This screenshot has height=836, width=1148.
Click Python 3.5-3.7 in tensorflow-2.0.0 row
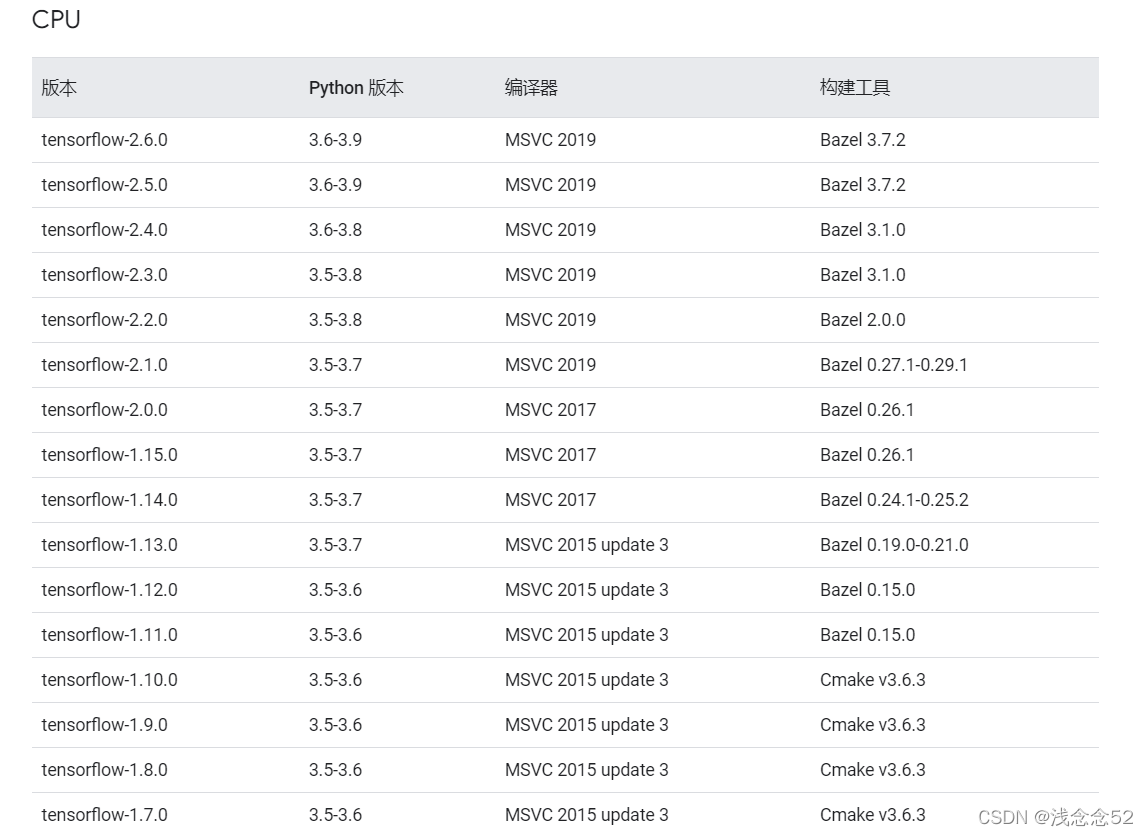tap(335, 410)
